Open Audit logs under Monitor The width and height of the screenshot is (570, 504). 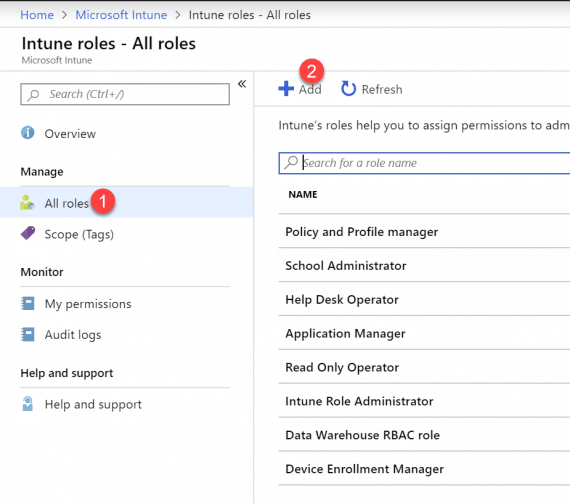(x=73, y=335)
